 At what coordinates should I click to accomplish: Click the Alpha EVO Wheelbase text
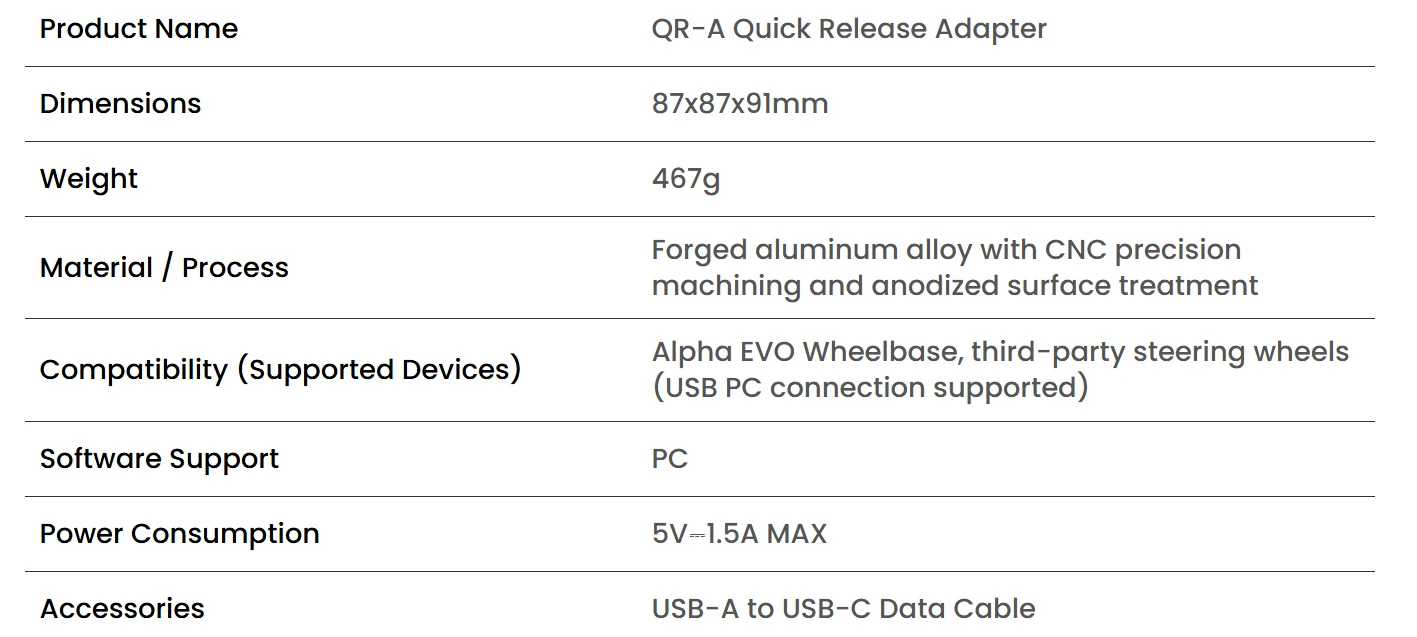coord(806,352)
